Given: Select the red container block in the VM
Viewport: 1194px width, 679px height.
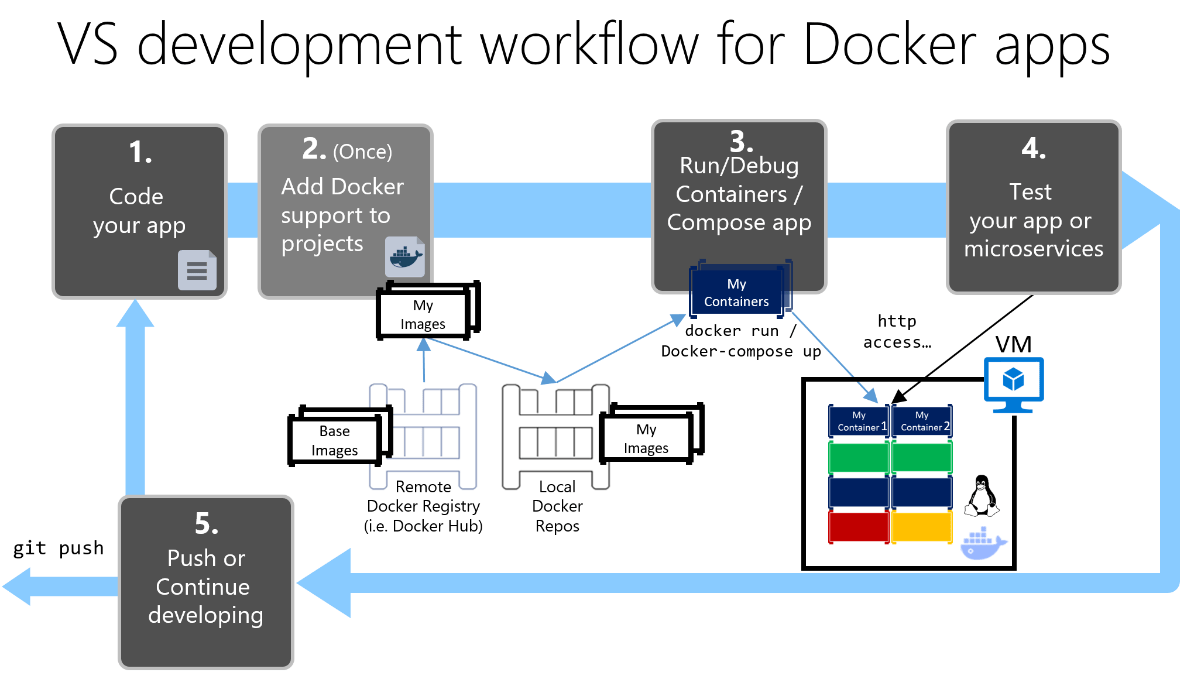Looking at the screenshot, I should point(857,527).
